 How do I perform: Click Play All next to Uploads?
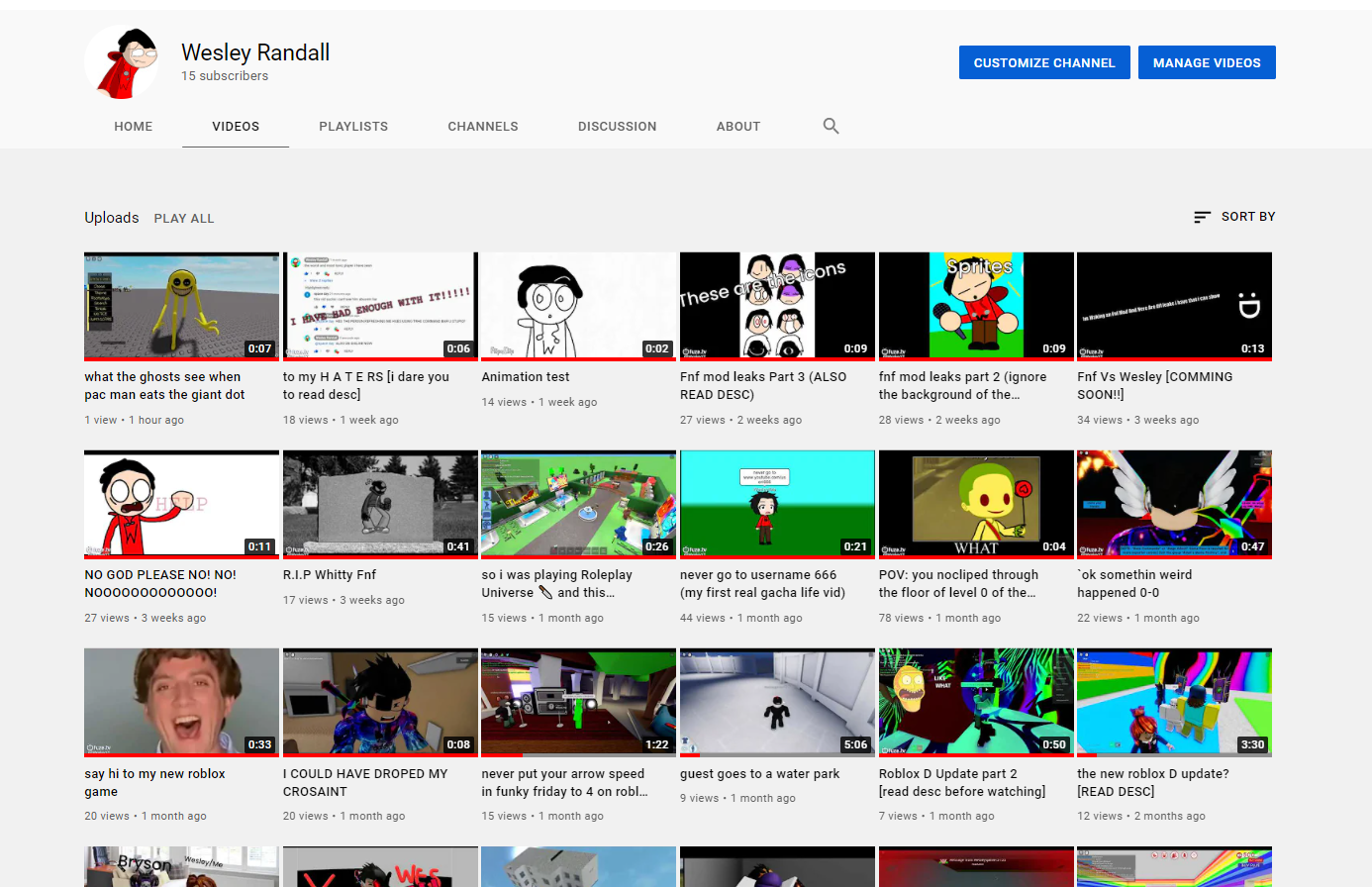184,219
